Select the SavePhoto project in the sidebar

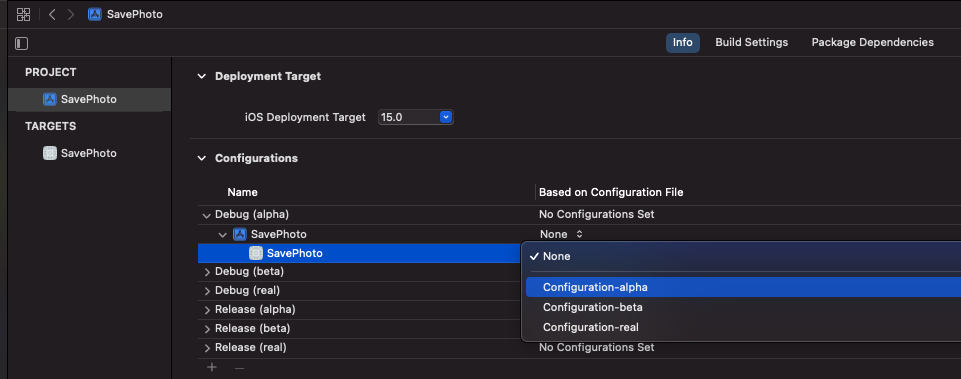[89, 99]
